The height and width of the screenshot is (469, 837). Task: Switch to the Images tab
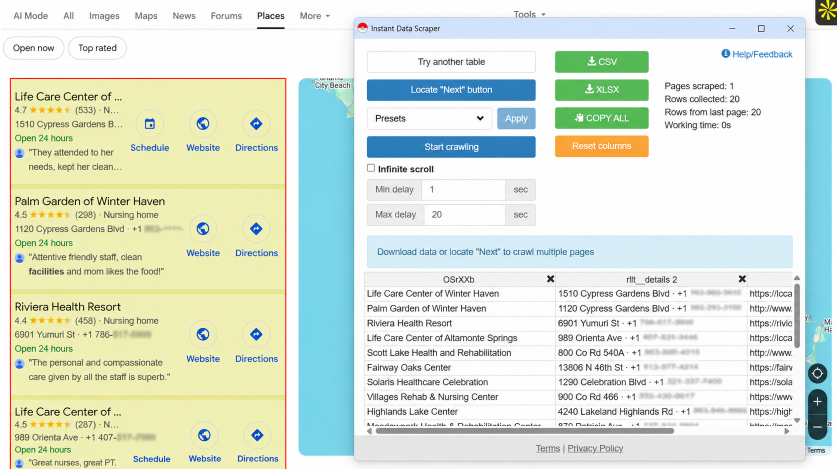pyautogui.click(x=104, y=16)
